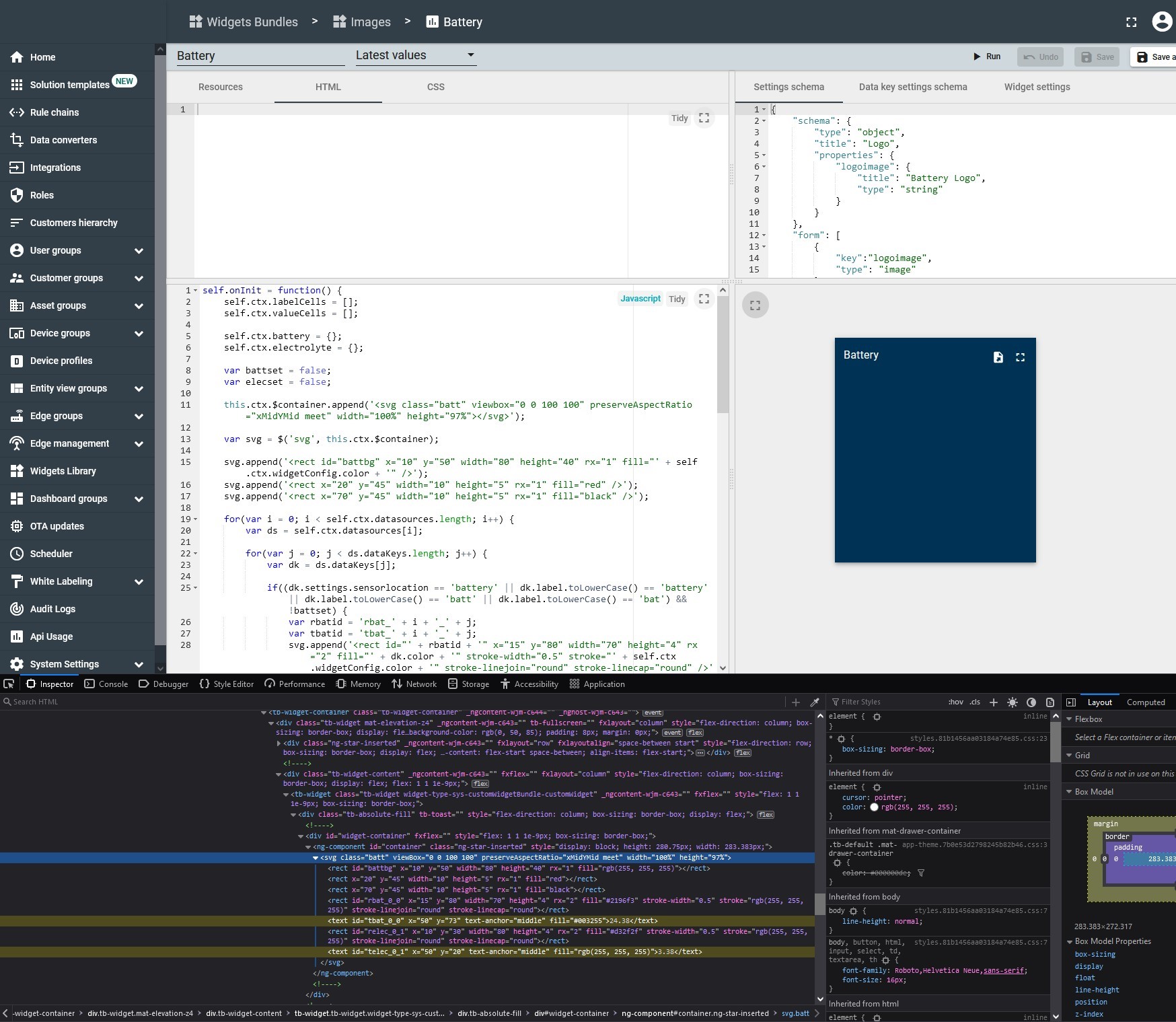Screen dimensions: 1176x1022
Task: Switch to the CSS tab
Action: pyautogui.click(x=435, y=87)
